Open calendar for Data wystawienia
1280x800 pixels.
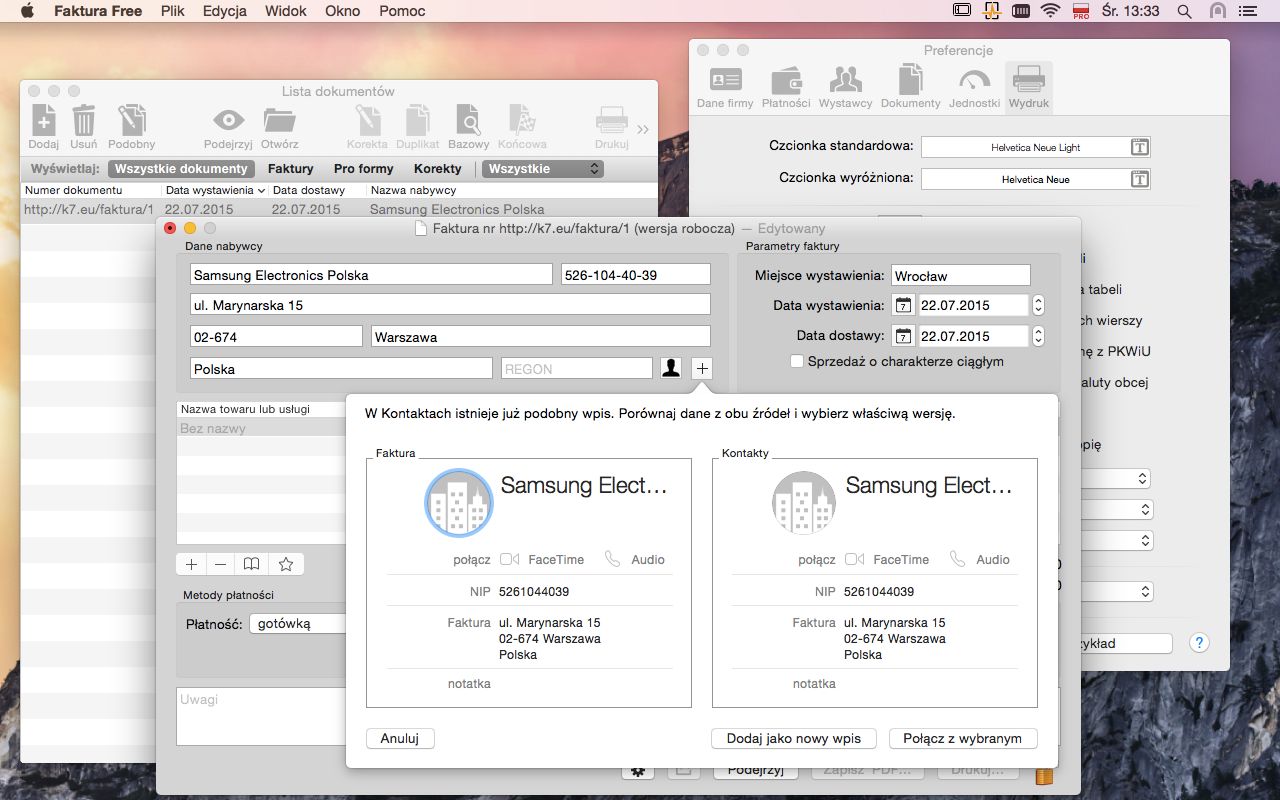click(904, 305)
